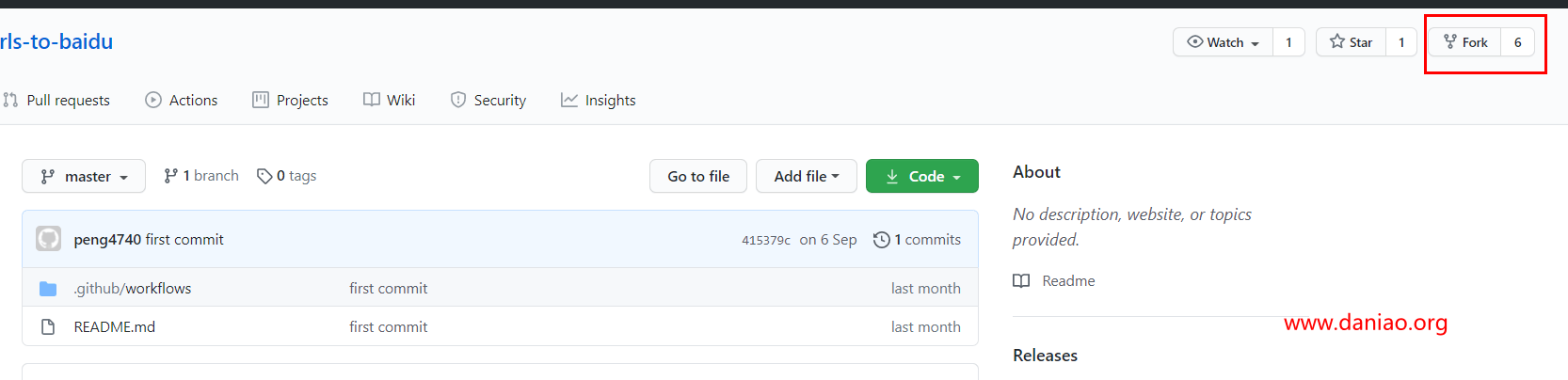Screen dimensions: 1568x380
Task: View the 0 tags link
Action: (287, 176)
